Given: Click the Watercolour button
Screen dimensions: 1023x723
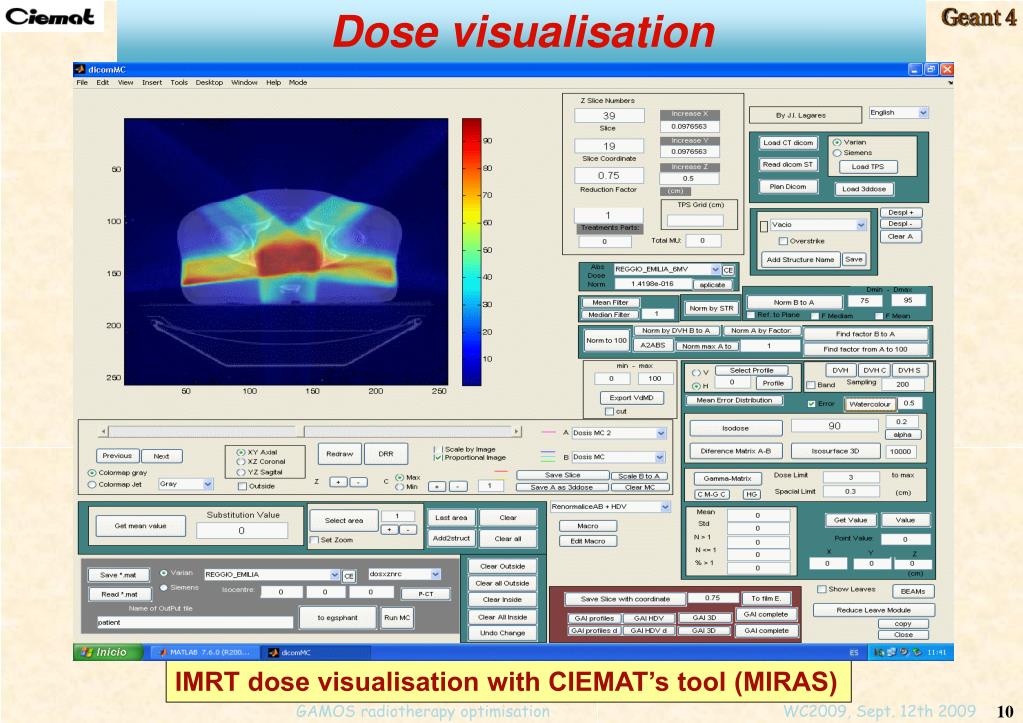Looking at the screenshot, I should pos(869,405).
